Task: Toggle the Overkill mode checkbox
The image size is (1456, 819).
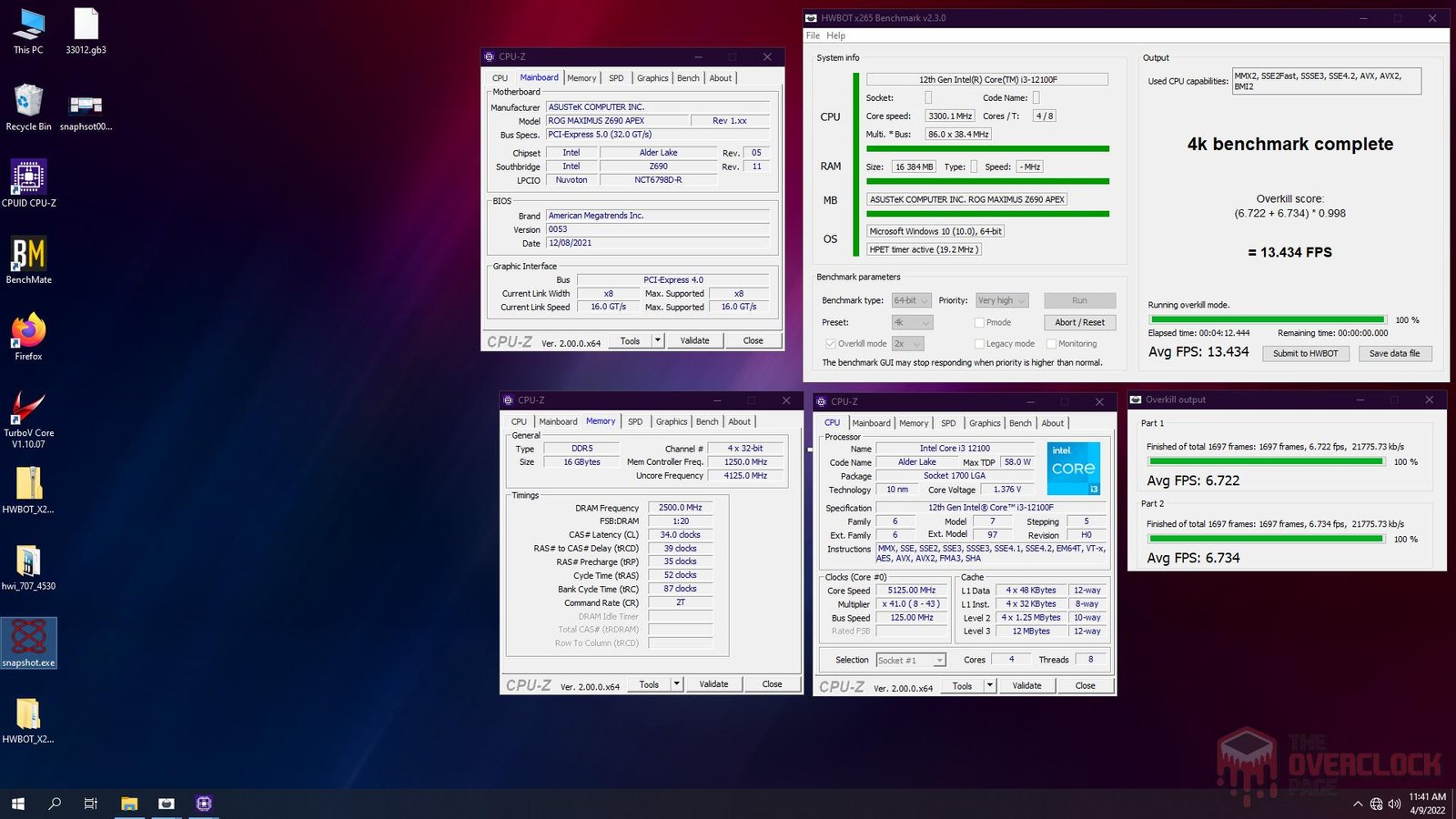Action: tap(830, 344)
